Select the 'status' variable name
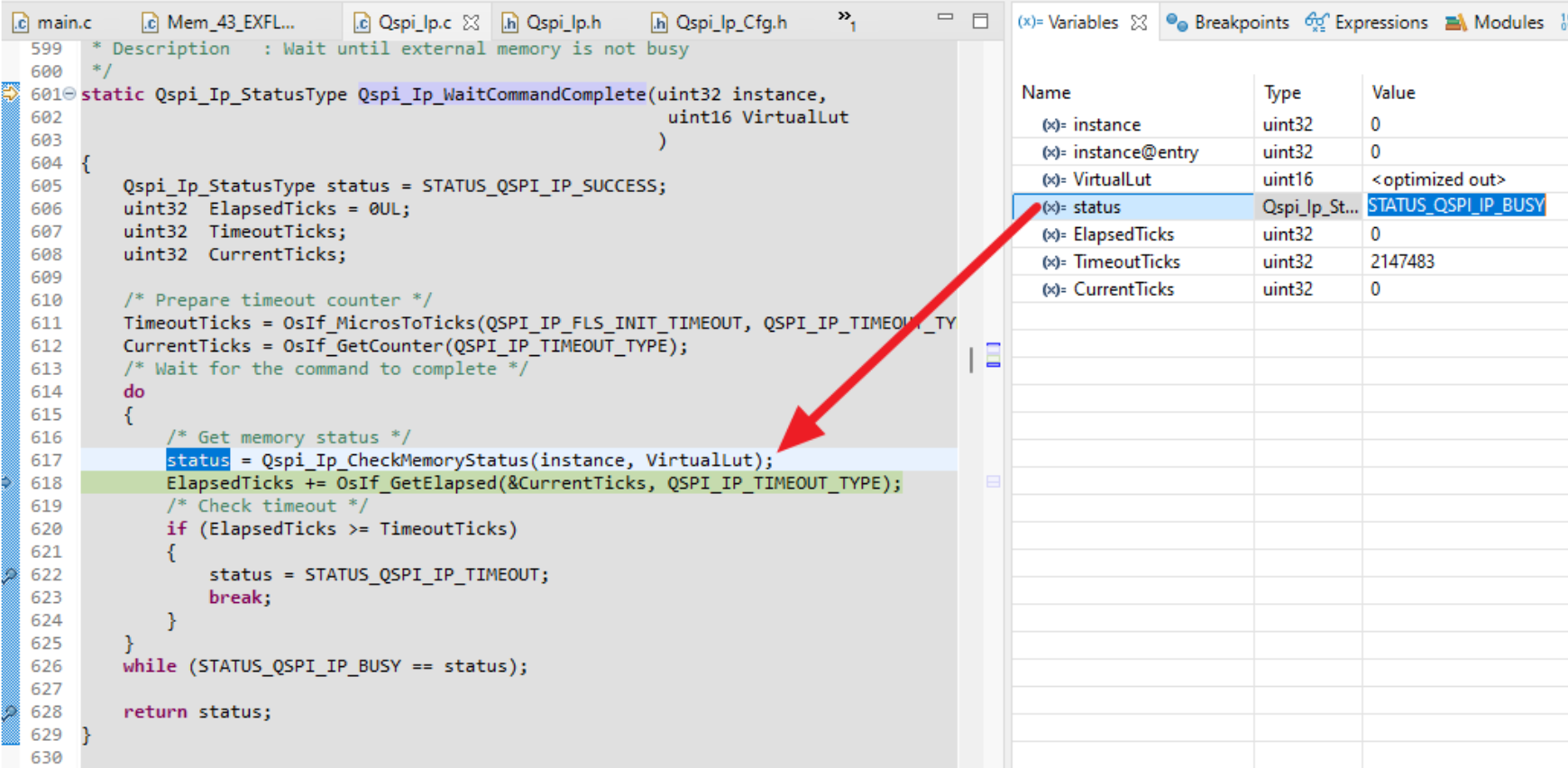 [x=1096, y=207]
